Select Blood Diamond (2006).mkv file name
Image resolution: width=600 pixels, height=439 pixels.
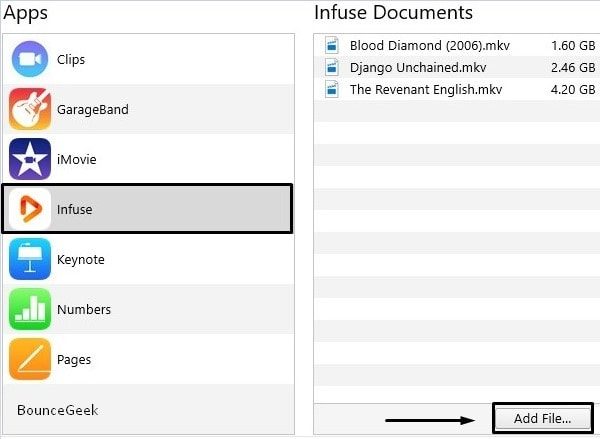coord(430,46)
